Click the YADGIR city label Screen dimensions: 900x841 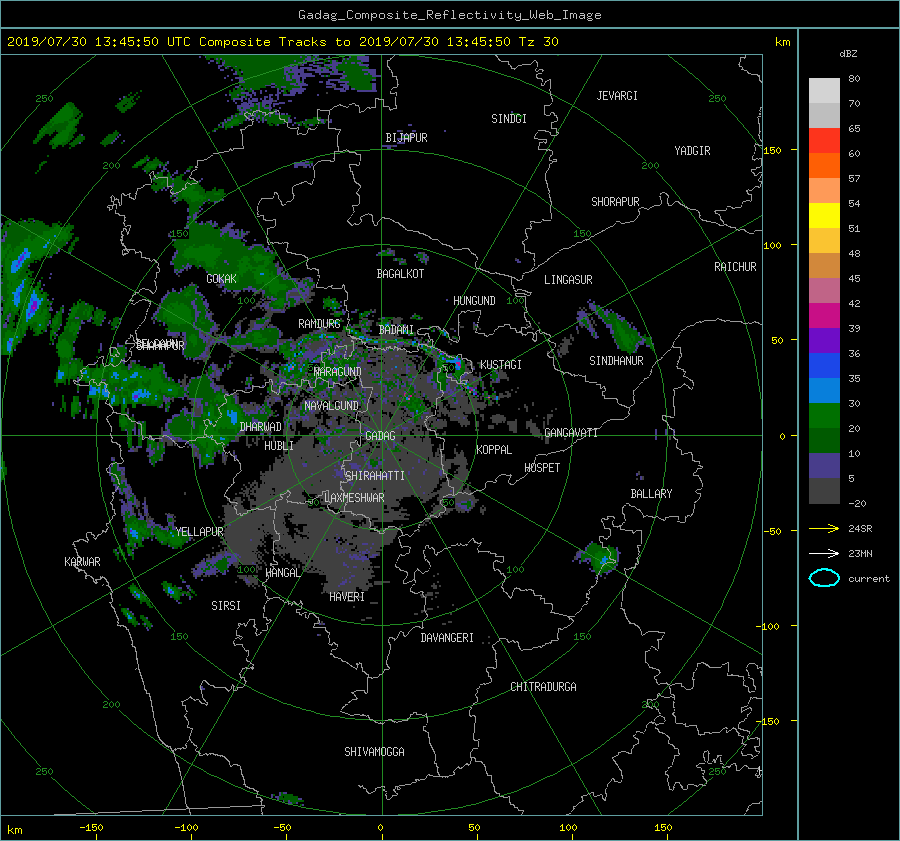(692, 151)
